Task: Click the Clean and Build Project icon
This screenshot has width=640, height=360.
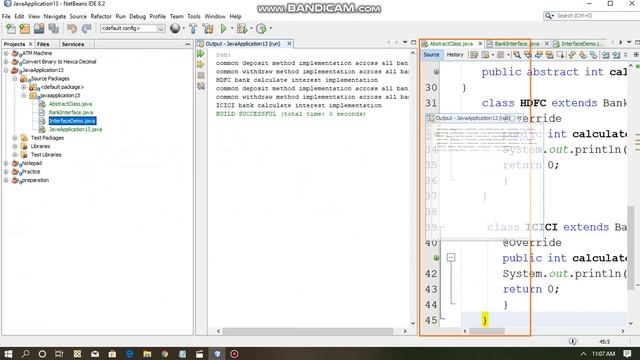Action: click(x=208, y=29)
